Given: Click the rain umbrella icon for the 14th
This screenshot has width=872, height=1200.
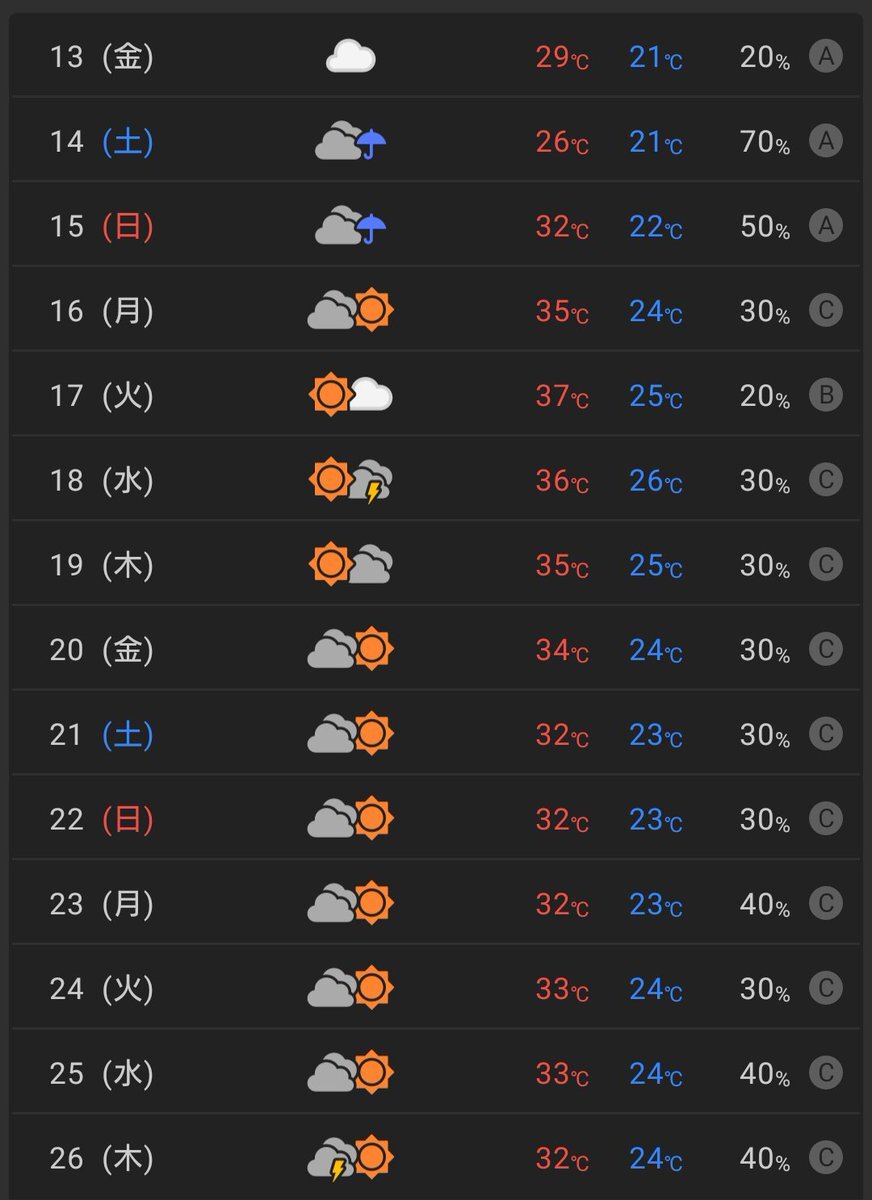Looking at the screenshot, I should 350,141.
